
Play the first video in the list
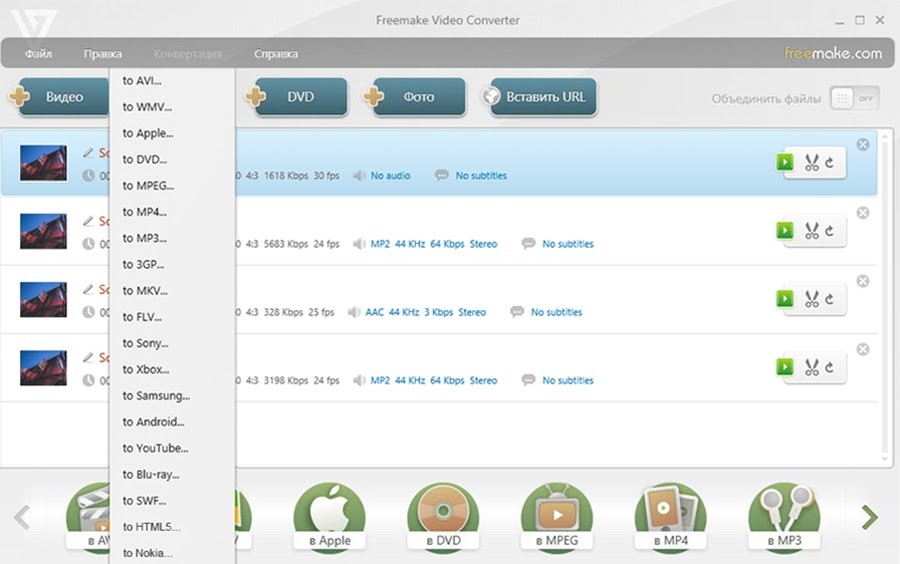pos(785,162)
